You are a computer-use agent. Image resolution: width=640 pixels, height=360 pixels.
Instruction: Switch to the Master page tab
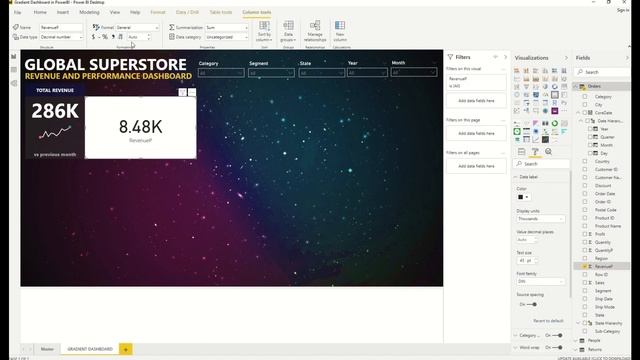(47, 349)
